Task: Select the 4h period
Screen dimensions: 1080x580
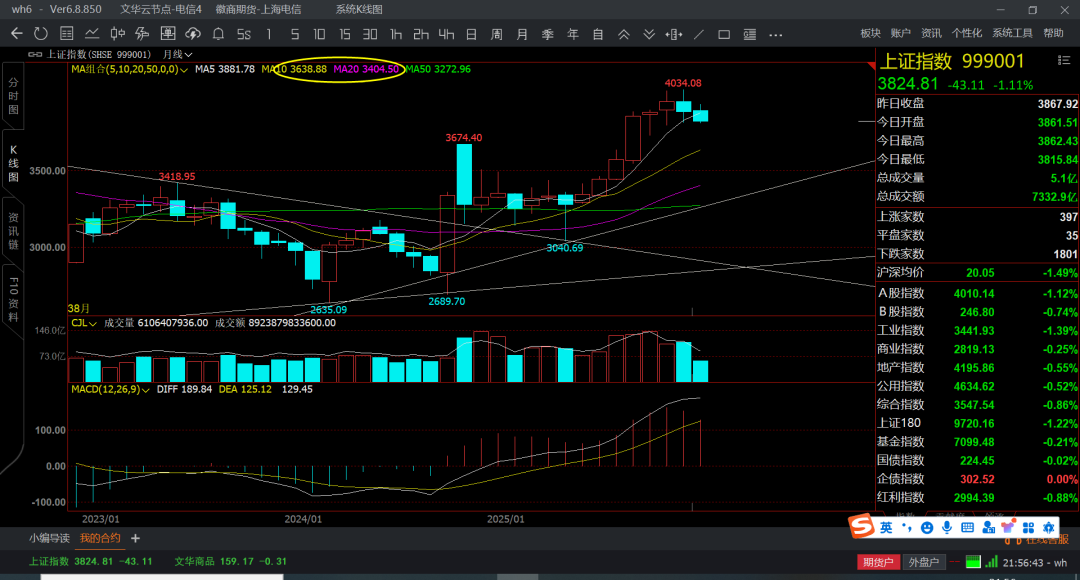Action: pos(446,34)
